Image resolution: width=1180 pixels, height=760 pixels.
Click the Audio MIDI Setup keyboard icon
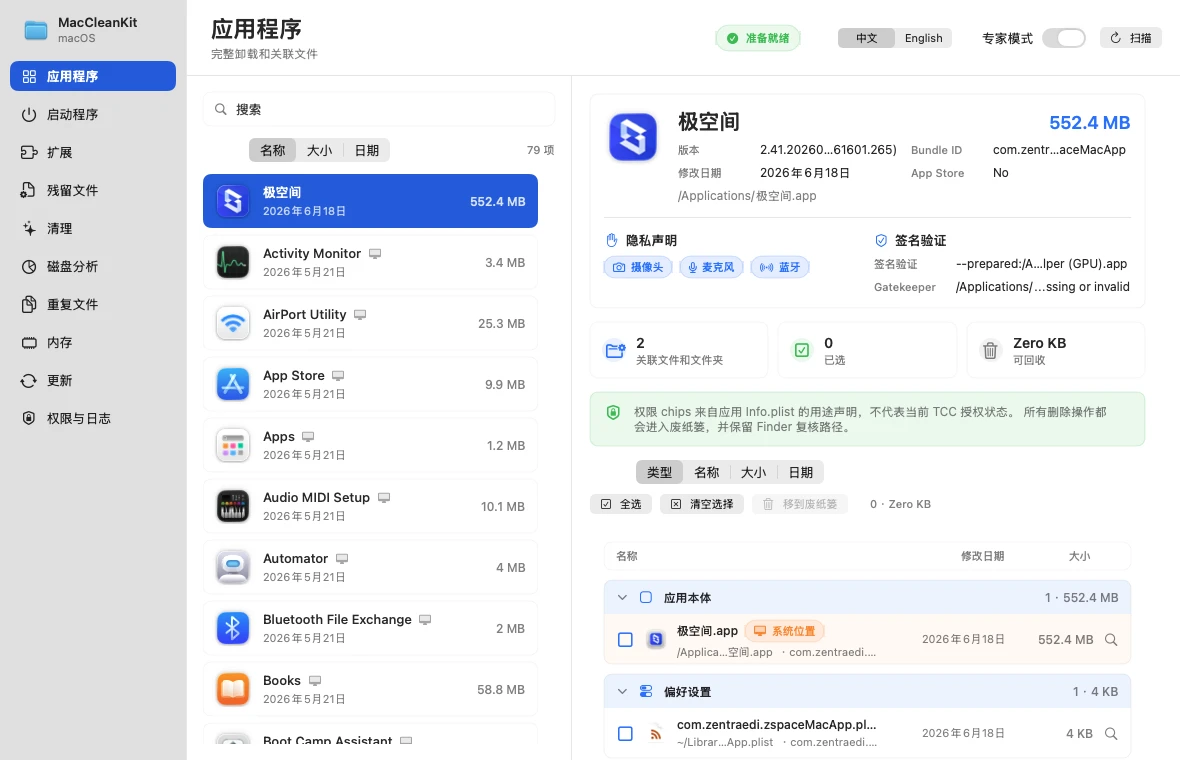pyautogui.click(x=233, y=506)
